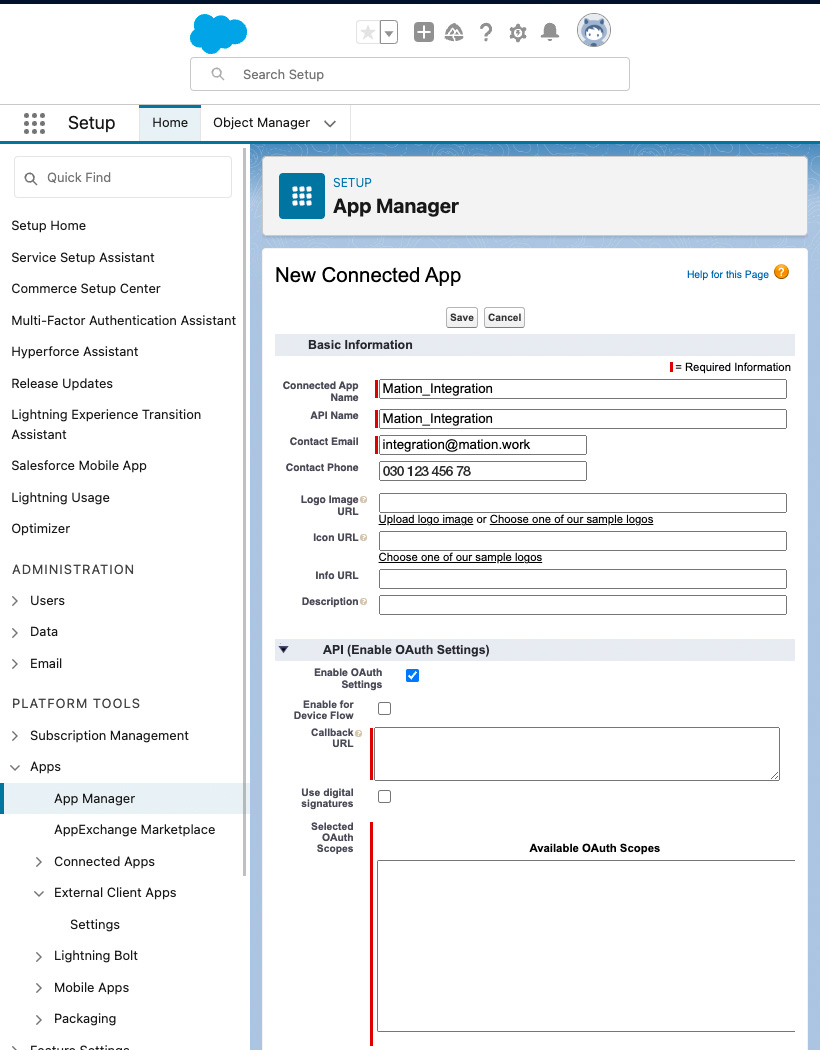The image size is (820, 1050).
Task: Open the App Launcher grid icon
Action: pos(34,123)
